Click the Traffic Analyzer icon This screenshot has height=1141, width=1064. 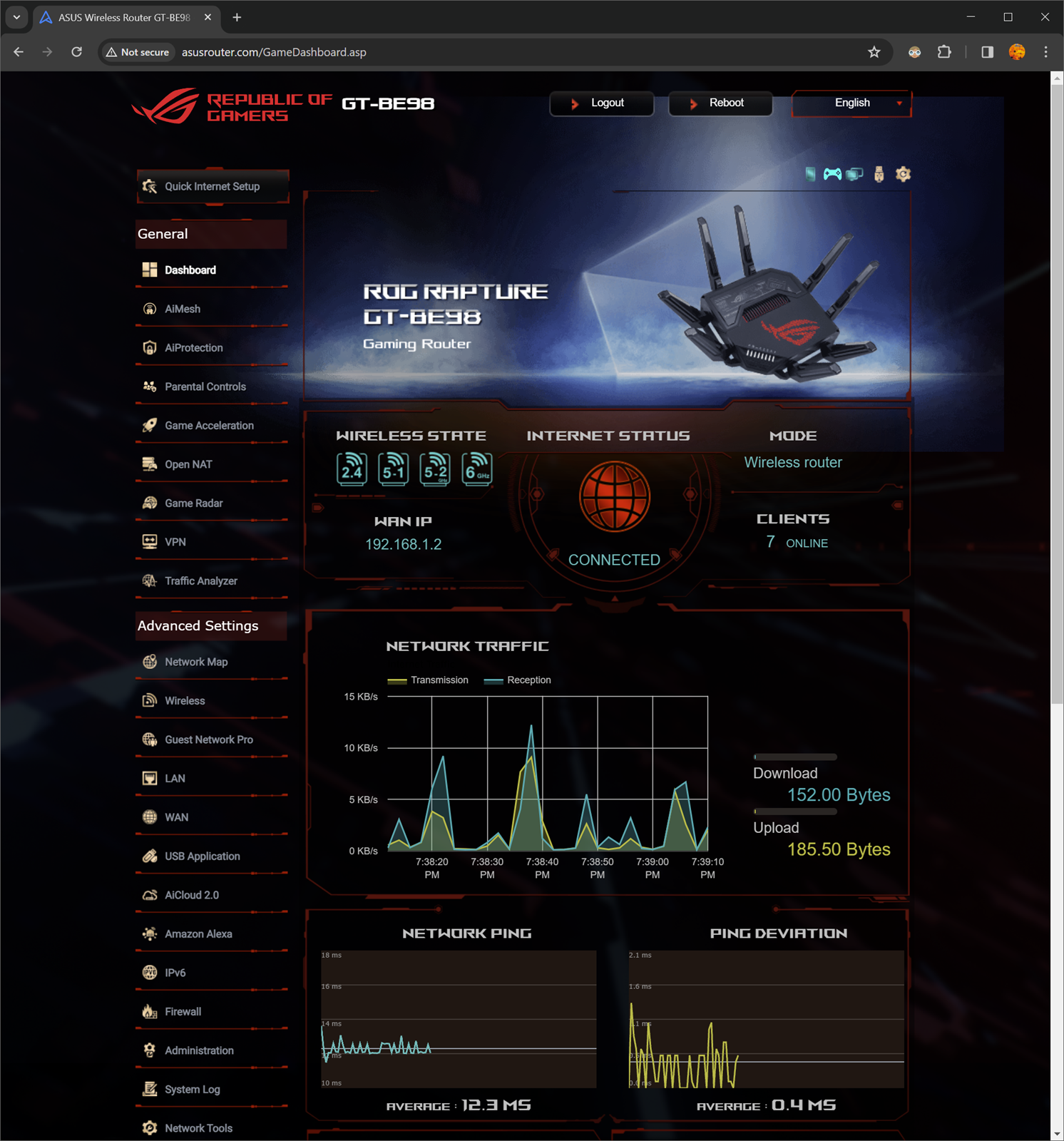(x=150, y=580)
